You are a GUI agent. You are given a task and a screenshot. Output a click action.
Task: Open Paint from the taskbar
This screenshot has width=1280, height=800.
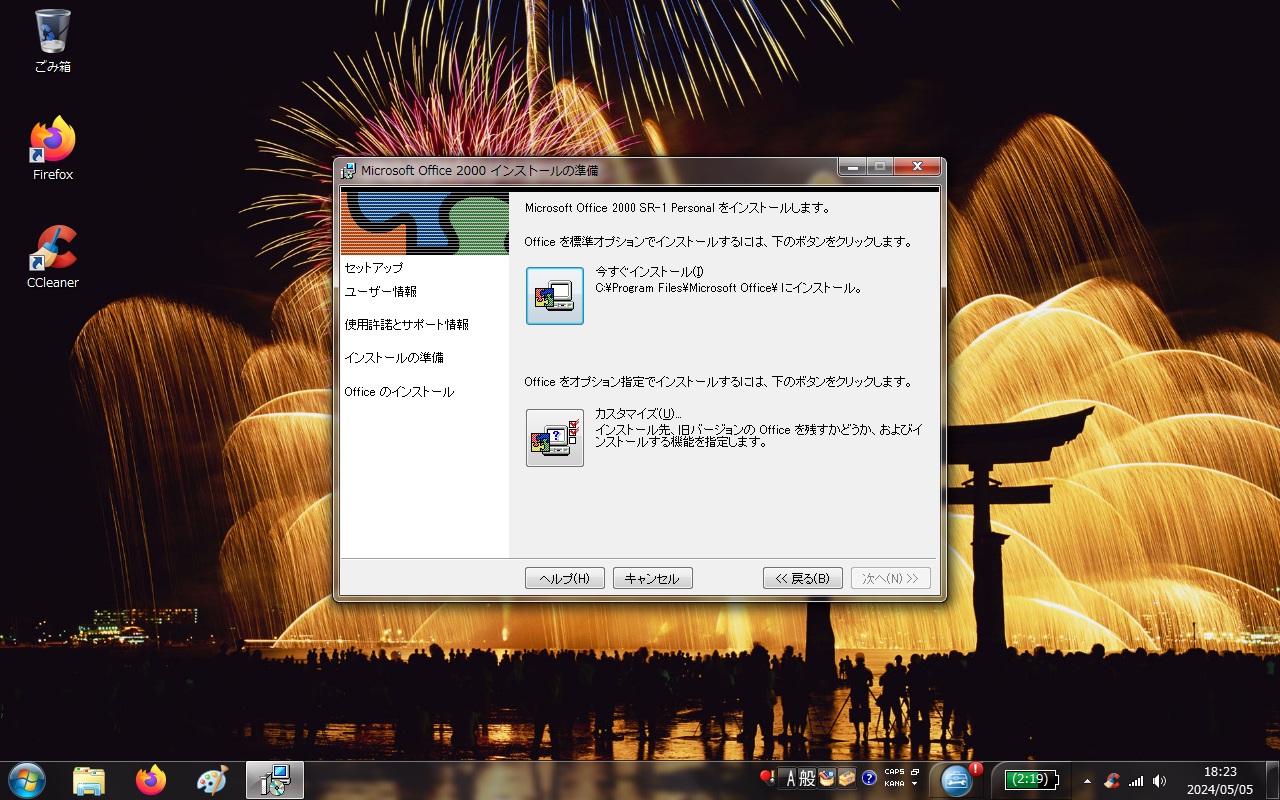(213, 781)
